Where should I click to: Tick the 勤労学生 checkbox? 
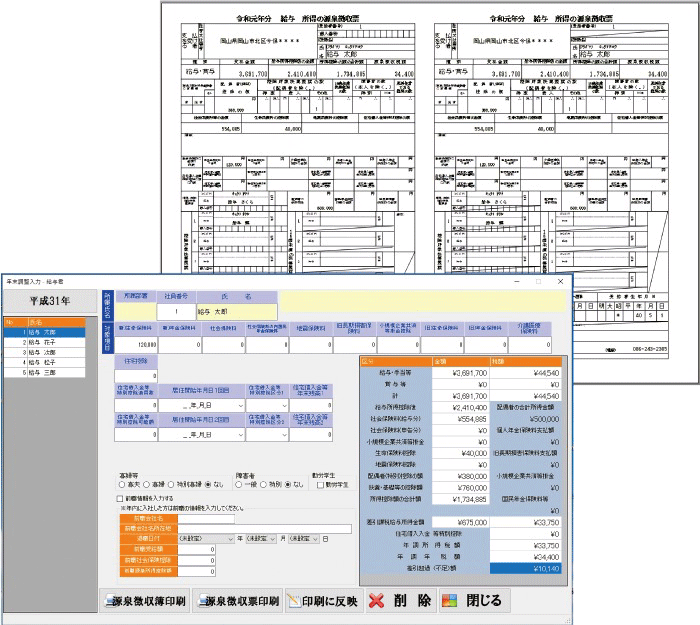tap(320, 485)
